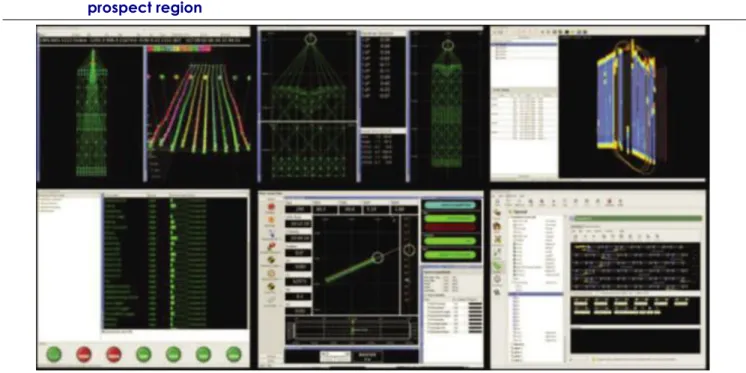Click the upper yellow-black checkered icon in center-bottom sidebar
Viewport: 746px width, 373px height.
pyautogui.click(x=272, y=260)
